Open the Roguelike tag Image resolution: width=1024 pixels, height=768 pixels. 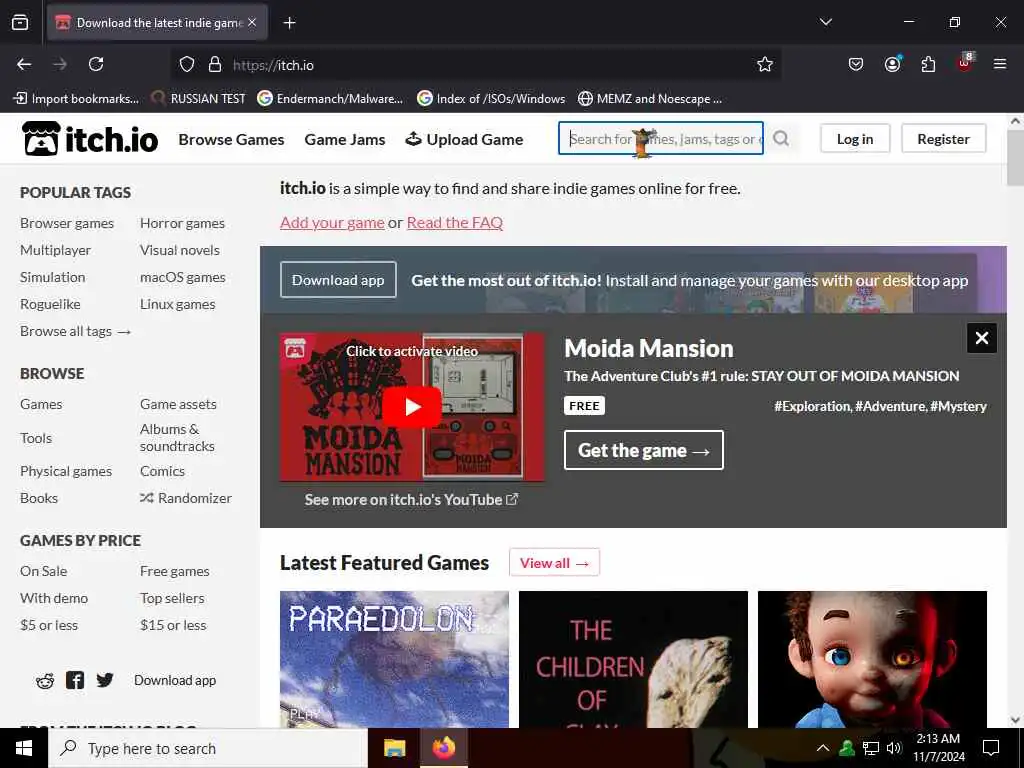50,304
